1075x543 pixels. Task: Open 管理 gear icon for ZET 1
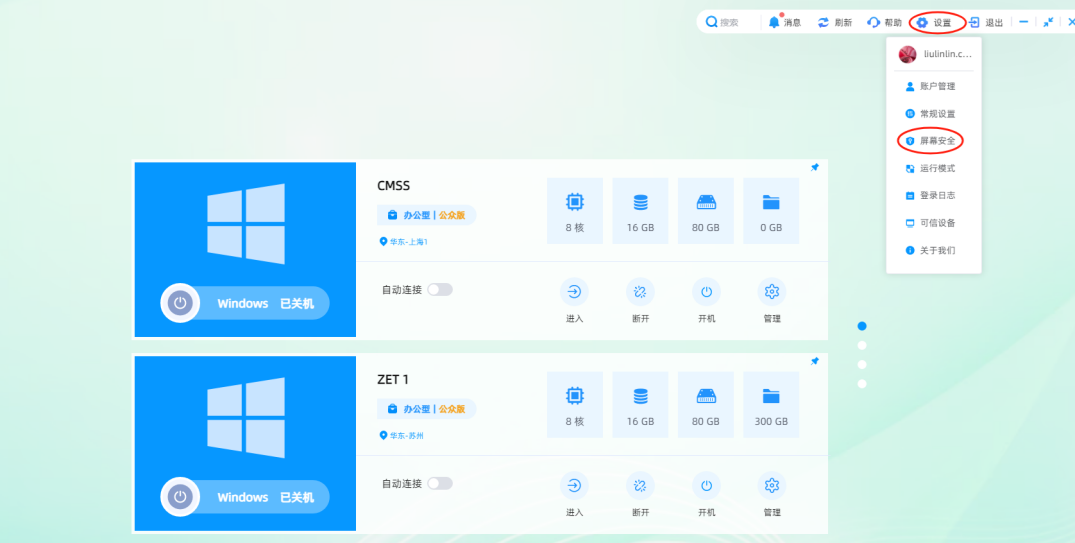(x=772, y=485)
